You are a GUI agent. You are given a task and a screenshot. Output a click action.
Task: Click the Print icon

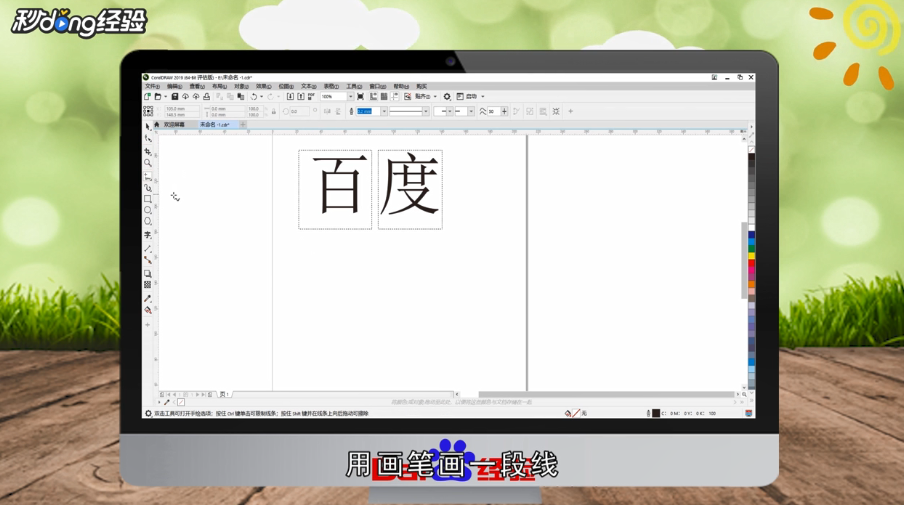[206, 96]
